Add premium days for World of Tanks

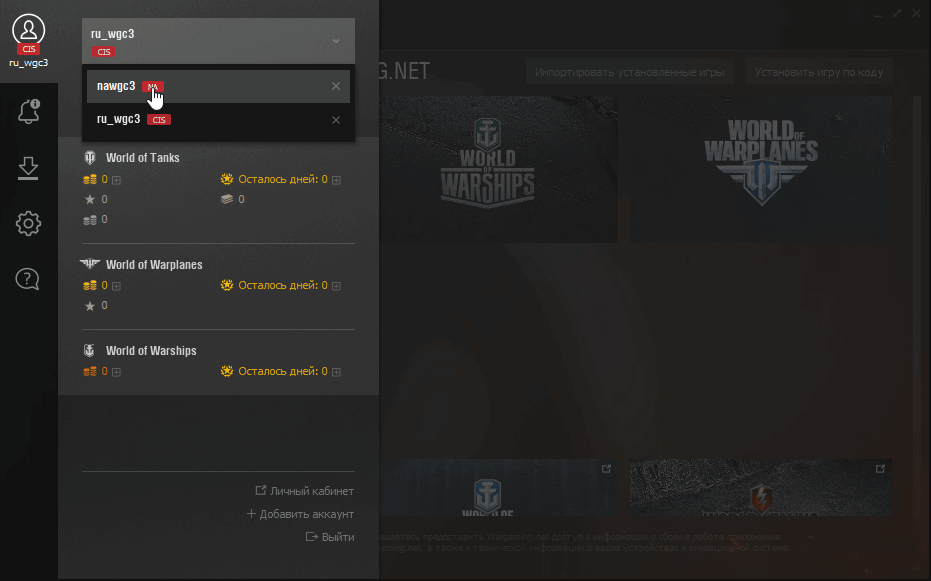pos(336,180)
